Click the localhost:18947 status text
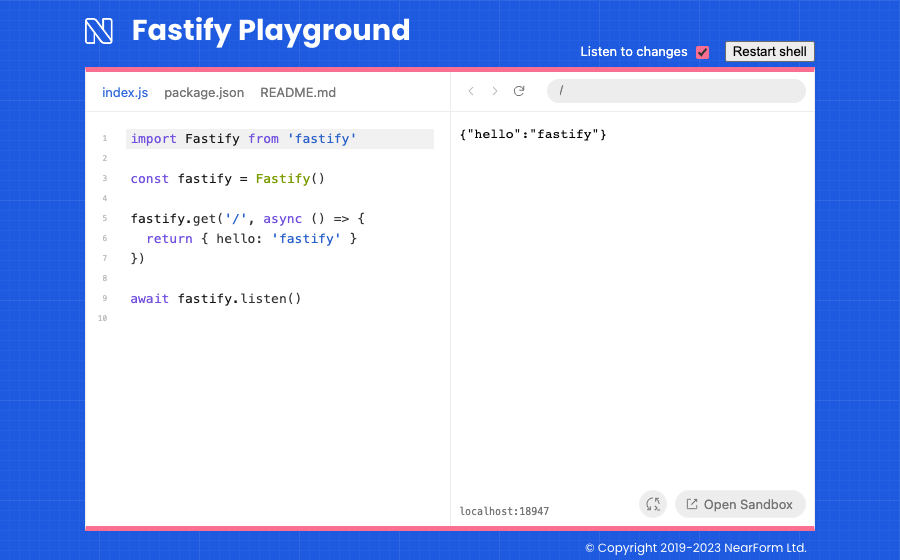The height and width of the screenshot is (560, 900). pyautogui.click(x=504, y=511)
